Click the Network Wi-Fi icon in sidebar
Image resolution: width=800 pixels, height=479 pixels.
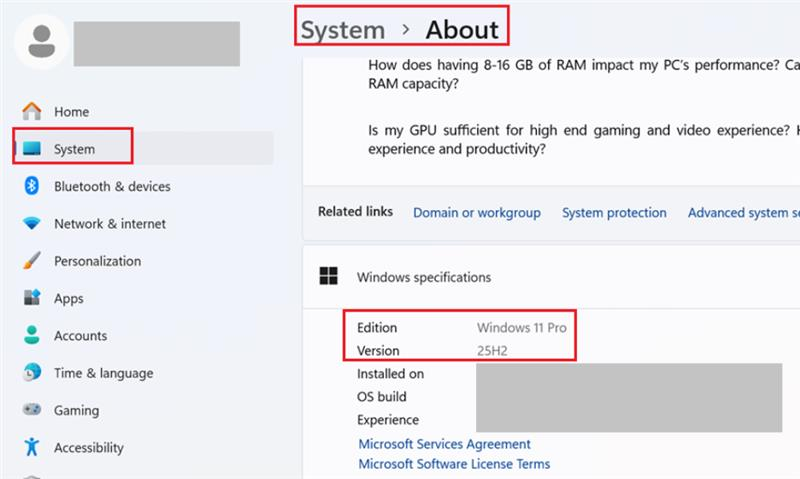point(32,223)
